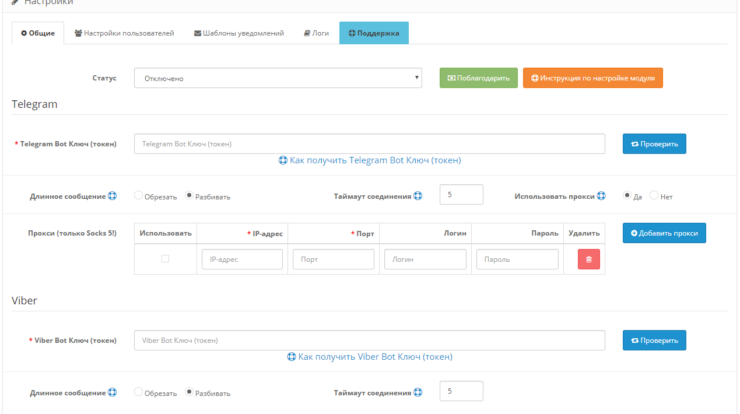Delete proxy row with trash icon
This screenshot has height=414, width=740.
click(589, 259)
